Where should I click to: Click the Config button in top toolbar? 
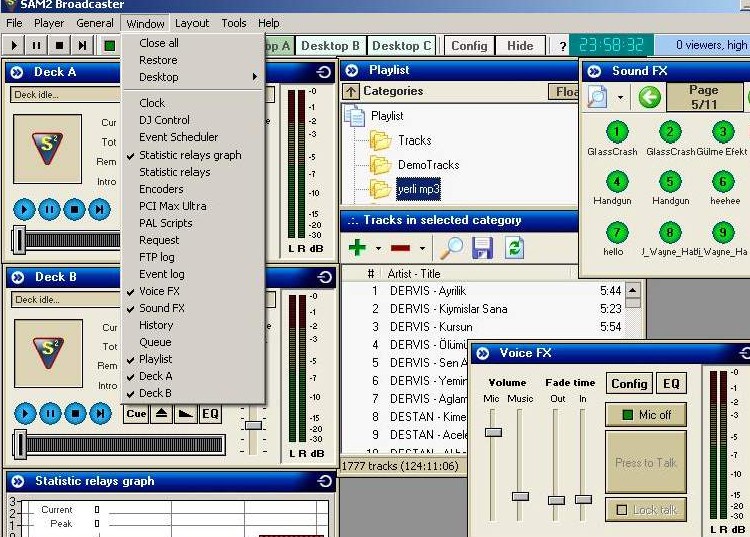(469, 46)
